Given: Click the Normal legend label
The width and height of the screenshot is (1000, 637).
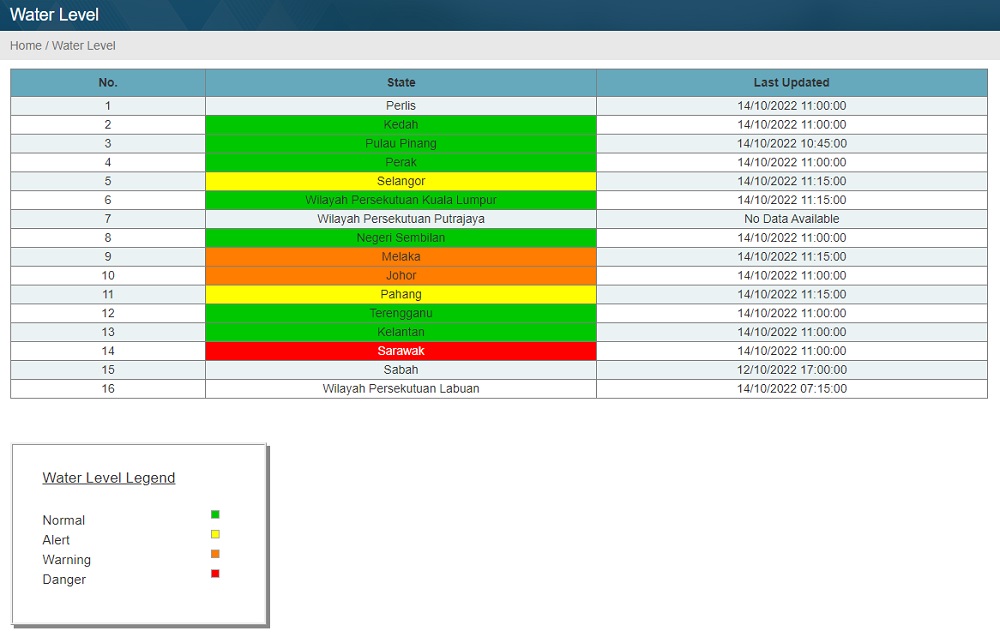Looking at the screenshot, I should point(63,520).
